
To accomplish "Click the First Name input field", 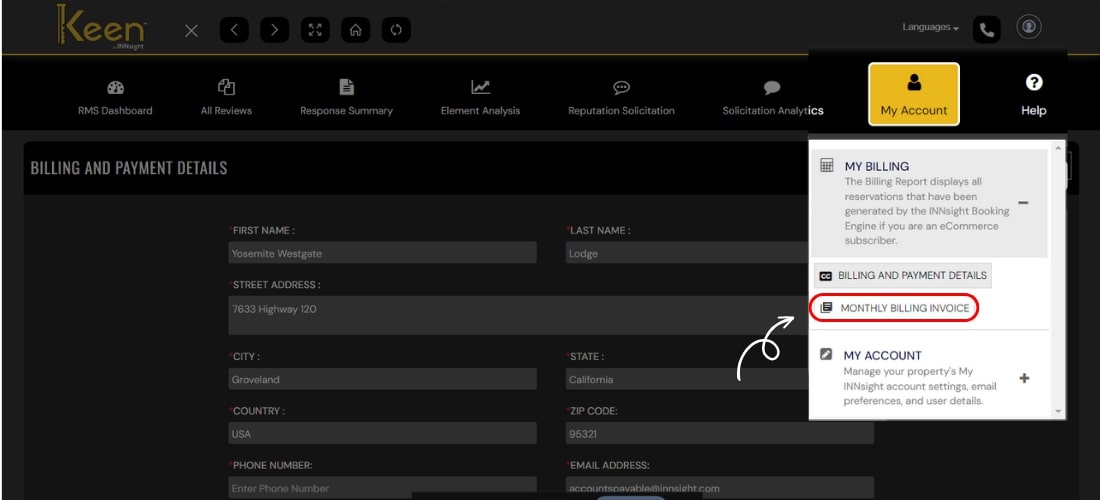I will coord(382,253).
